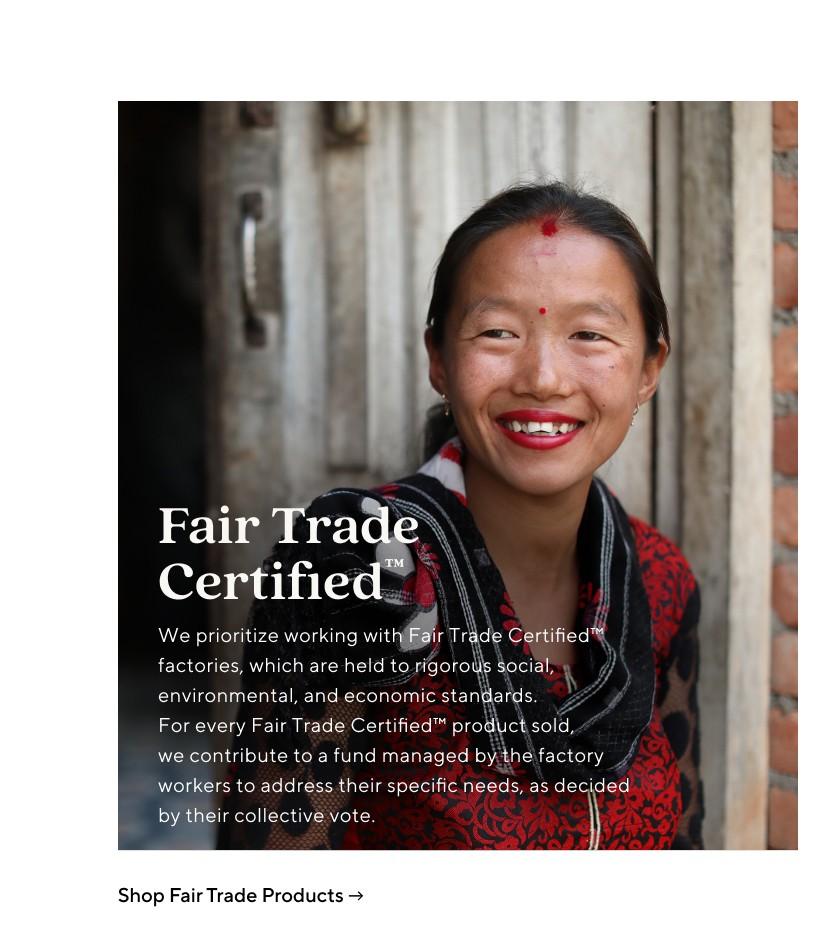
Task: Click the brick wall edge of the photo
Action: 784,475
